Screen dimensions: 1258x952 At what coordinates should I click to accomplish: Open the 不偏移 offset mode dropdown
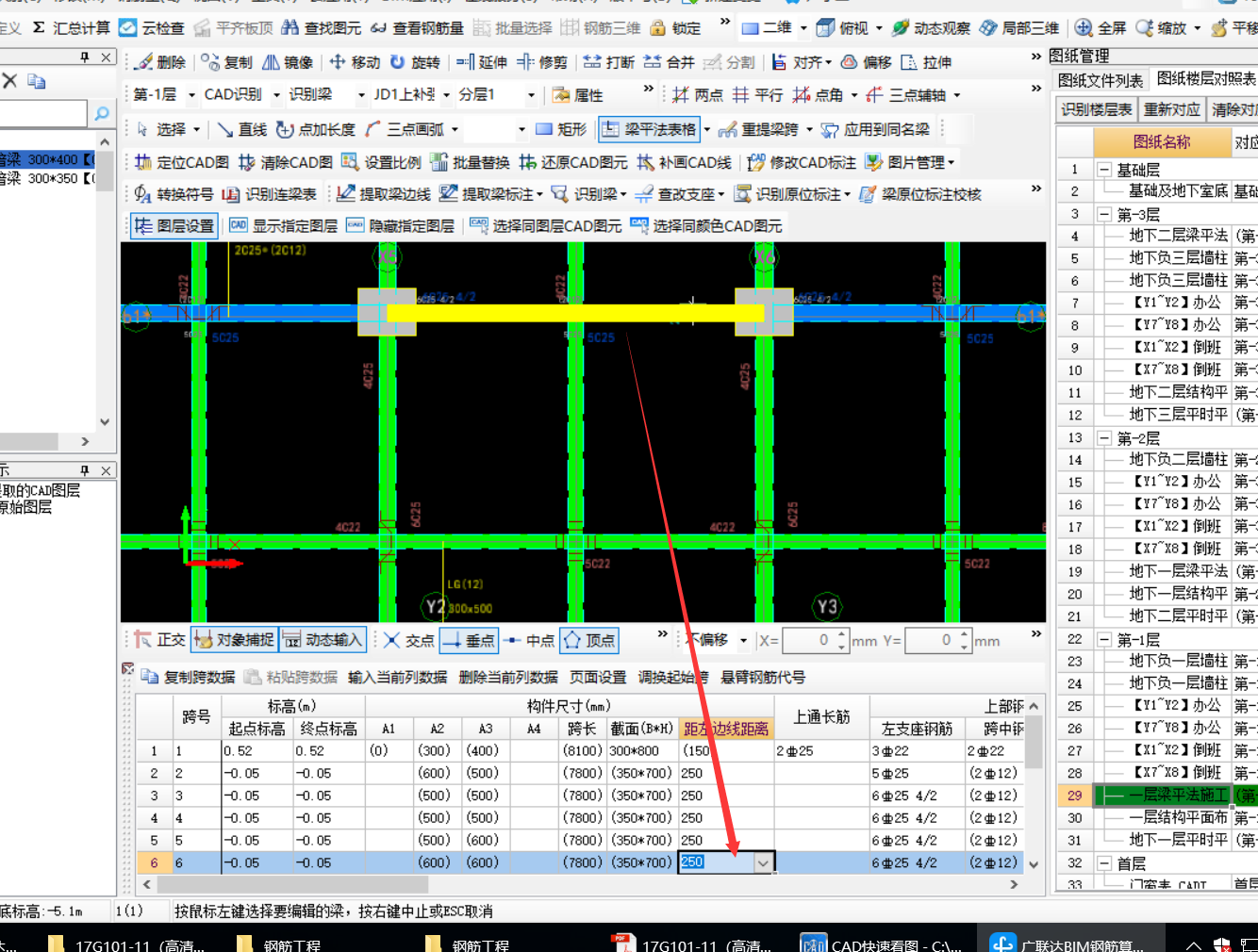743,640
